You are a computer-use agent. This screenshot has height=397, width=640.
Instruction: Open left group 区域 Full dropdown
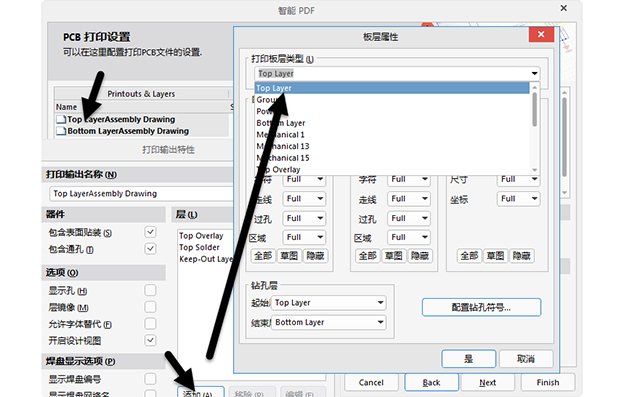tap(304, 237)
